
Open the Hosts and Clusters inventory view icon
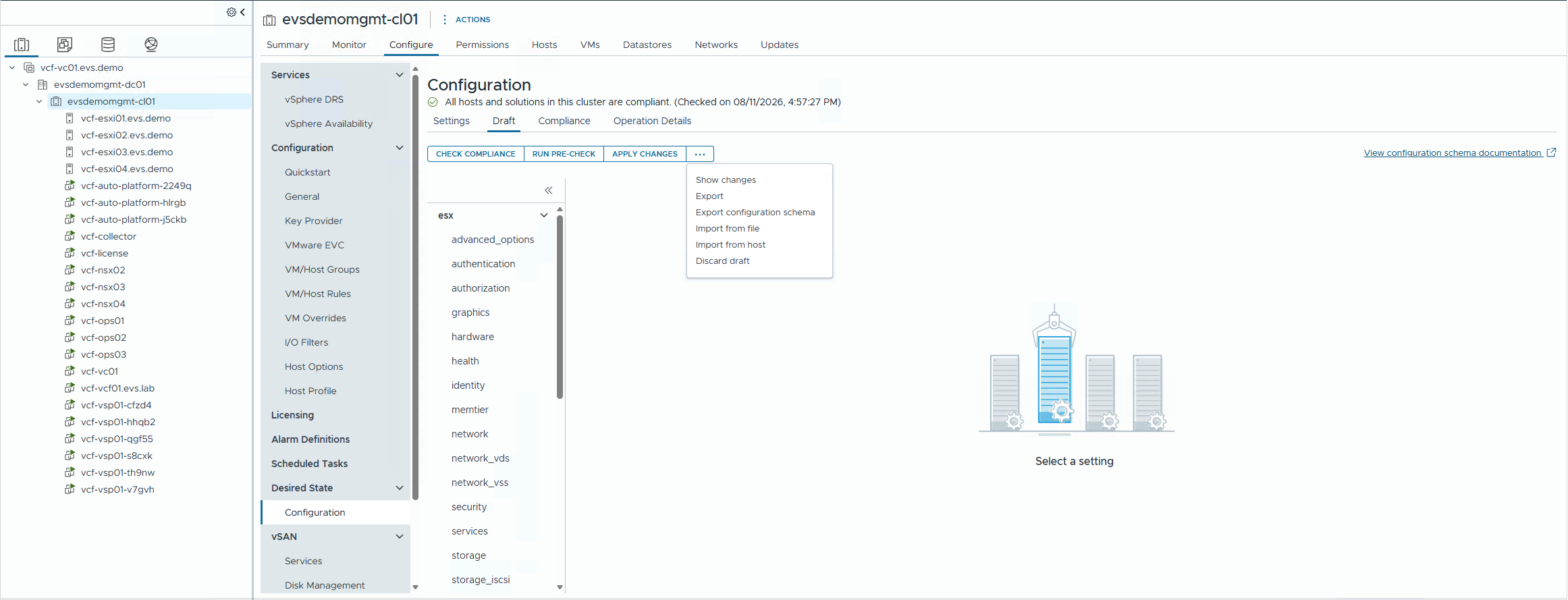coord(22,45)
